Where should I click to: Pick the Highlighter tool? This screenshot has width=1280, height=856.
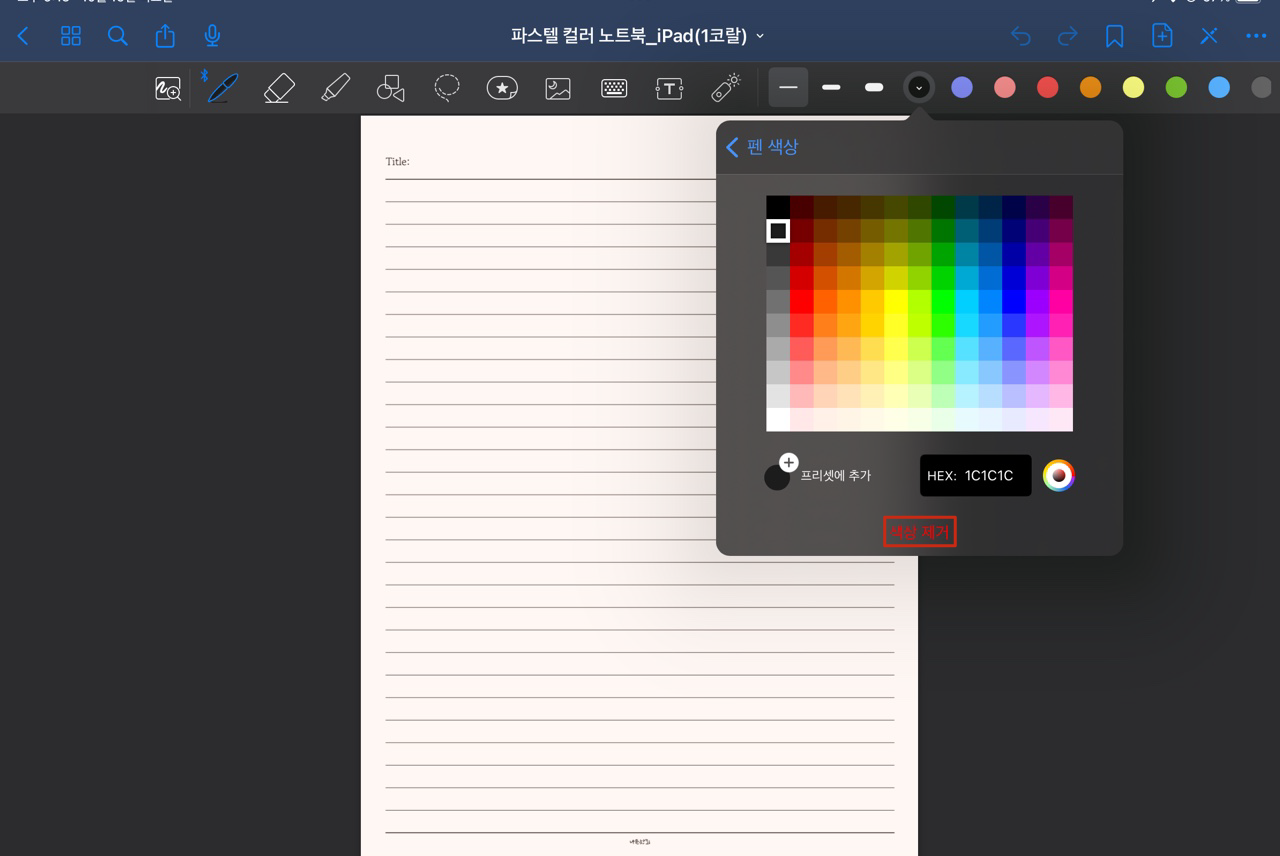click(334, 88)
